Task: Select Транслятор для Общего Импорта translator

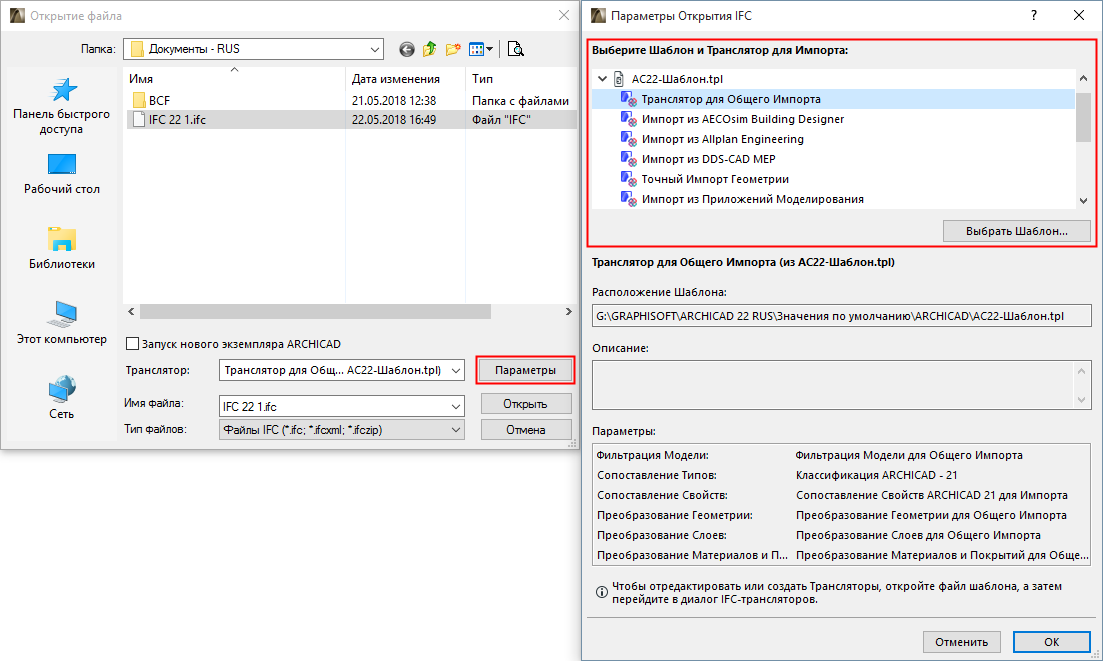Action: [x=834, y=99]
